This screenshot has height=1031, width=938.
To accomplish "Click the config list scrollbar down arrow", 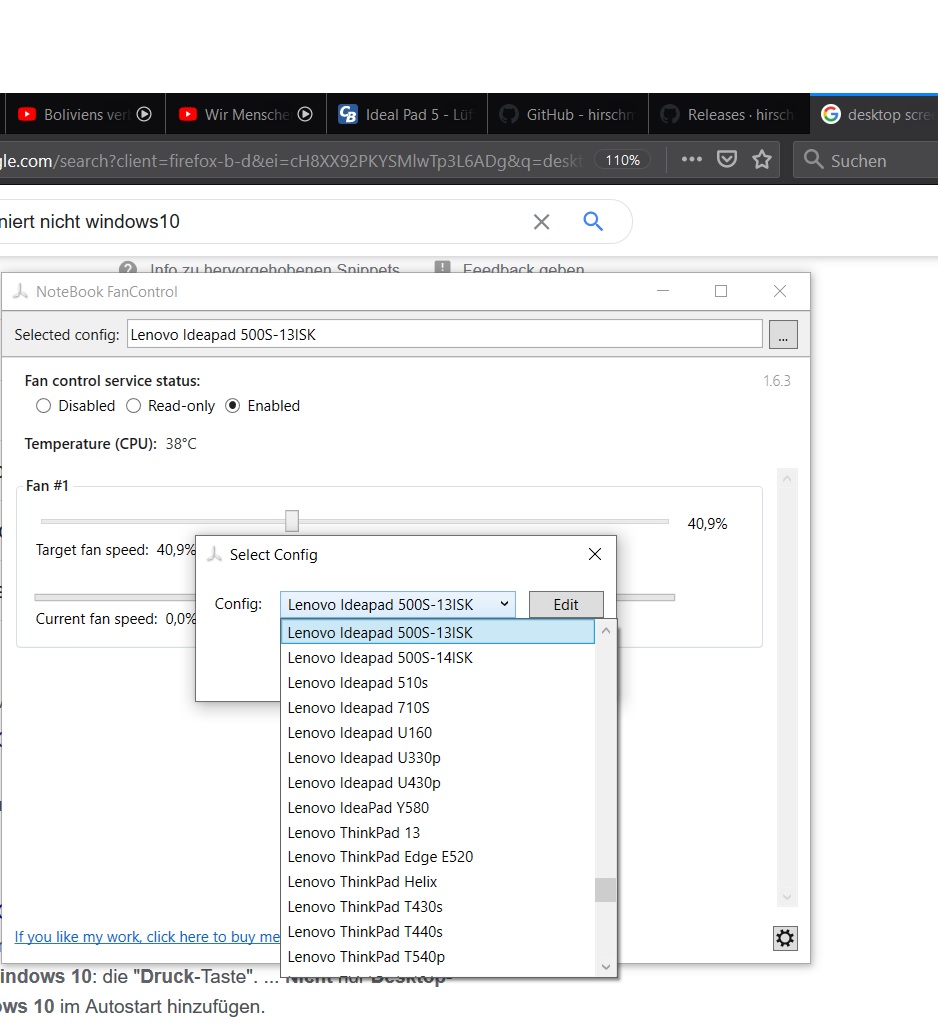I will [605, 967].
